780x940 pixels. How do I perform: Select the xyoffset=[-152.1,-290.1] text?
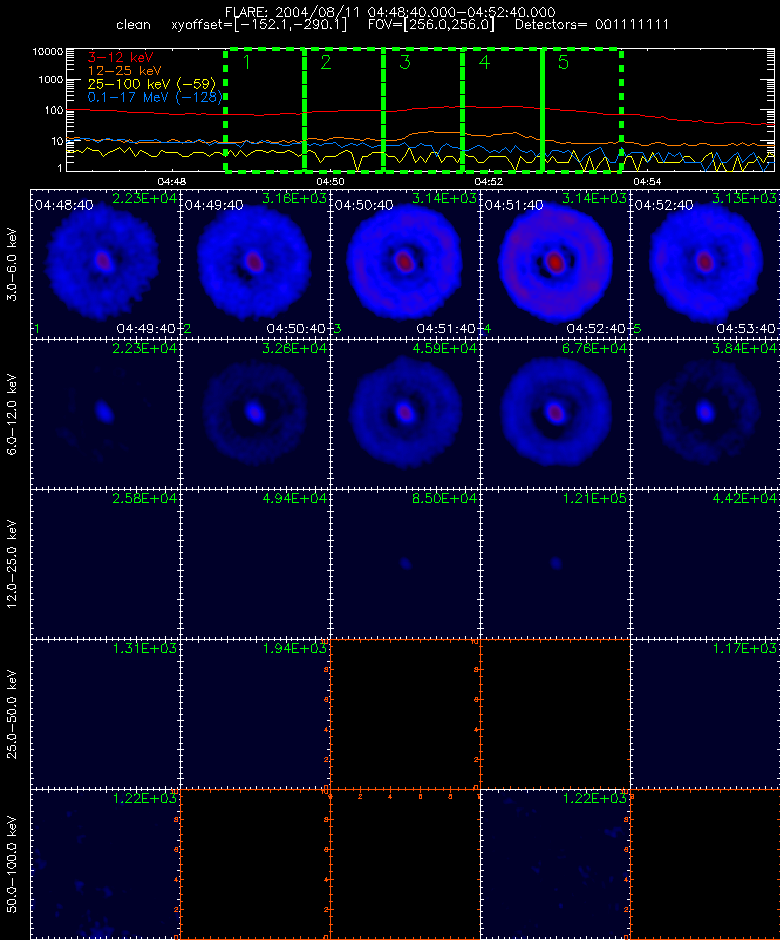(x=259, y=25)
